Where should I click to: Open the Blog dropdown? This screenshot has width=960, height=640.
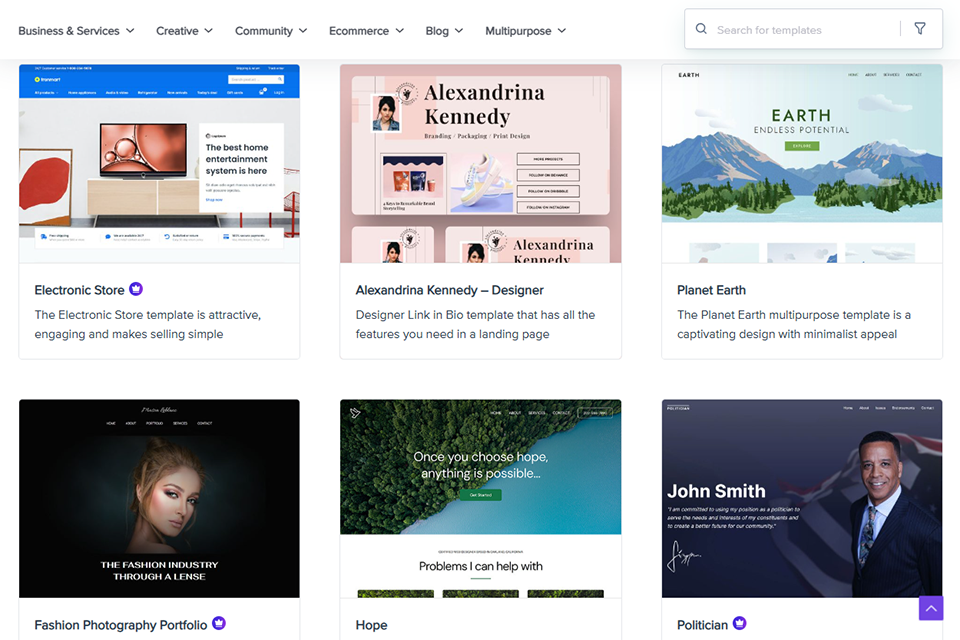click(x=444, y=31)
